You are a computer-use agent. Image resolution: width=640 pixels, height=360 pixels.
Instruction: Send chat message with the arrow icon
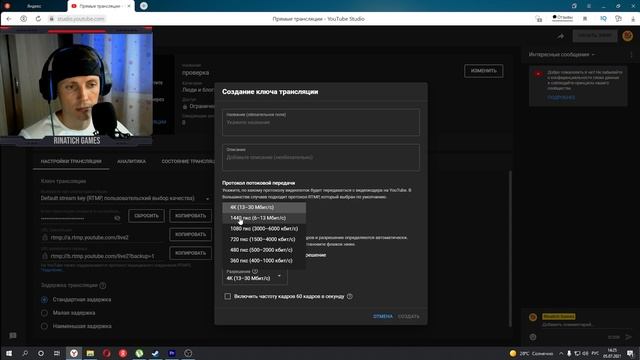(x=629, y=337)
